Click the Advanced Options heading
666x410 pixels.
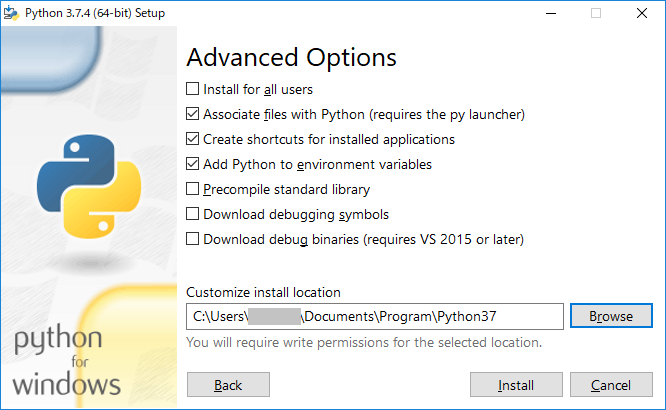click(291, 57)
